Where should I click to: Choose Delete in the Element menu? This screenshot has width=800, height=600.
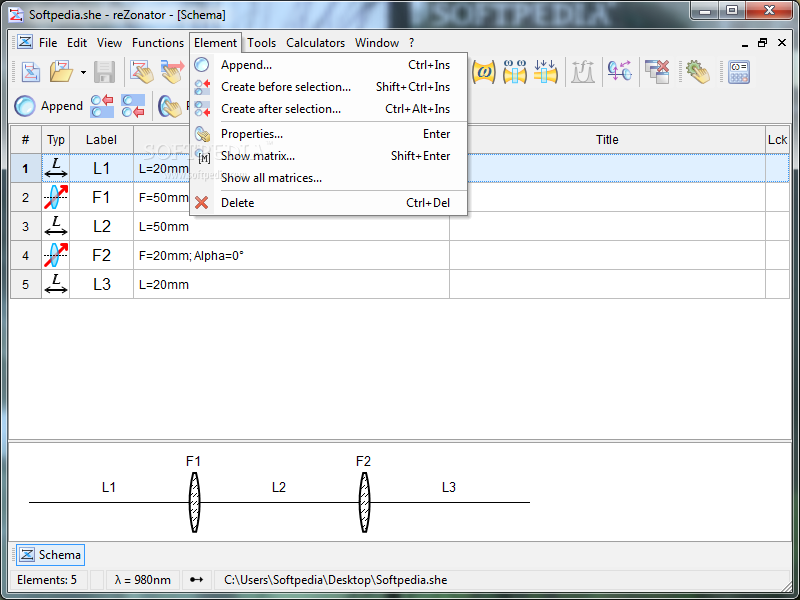coord(329,203)
